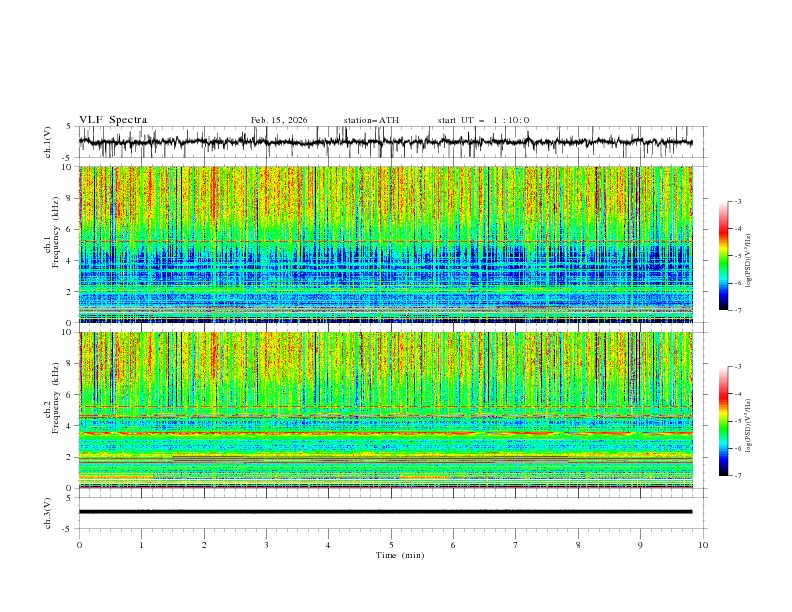This screenshot has height=612, width=792.
Task: Click the time axis tick label "0"
Action: click(x=79, y=545)
